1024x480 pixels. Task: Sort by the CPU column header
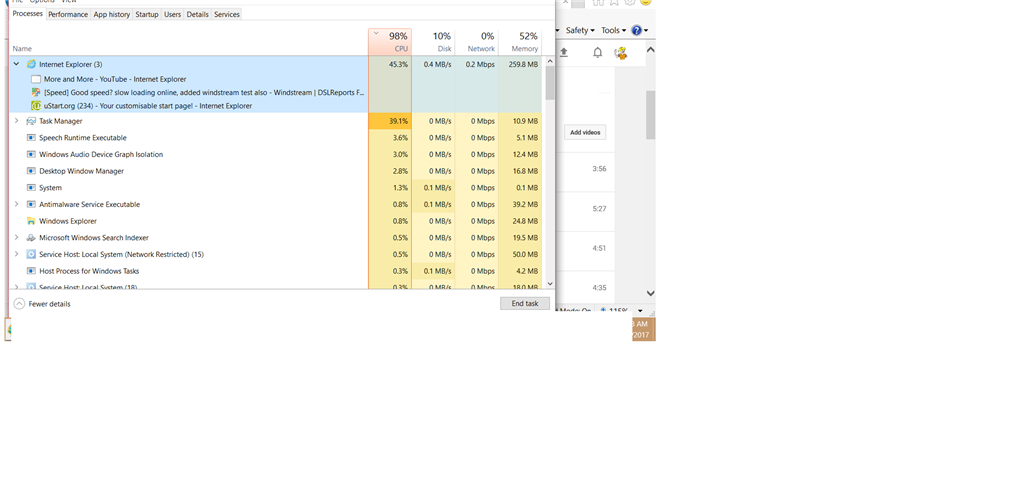coord(390,42)
